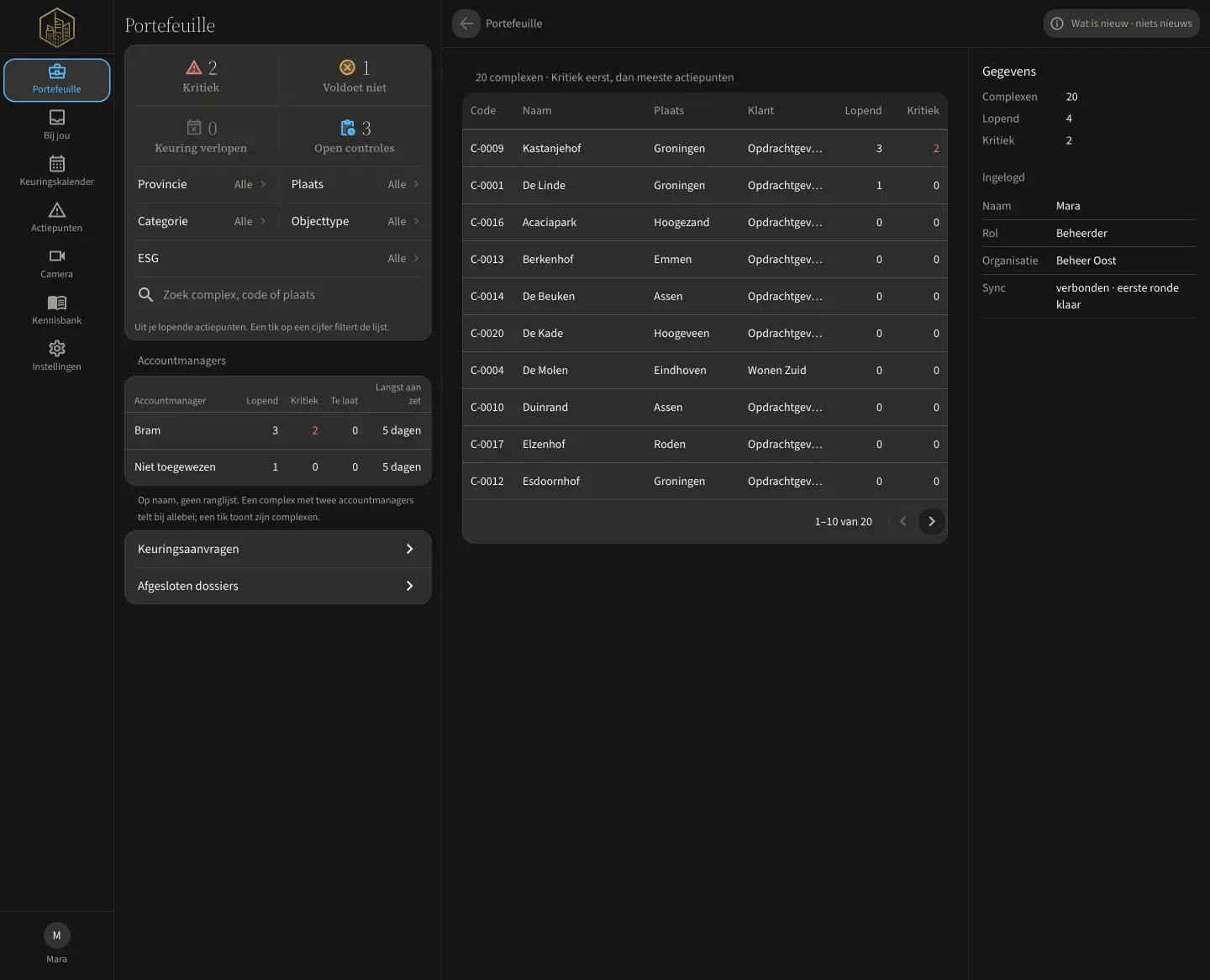Screen dimensions: 1210x980
Task: Open complex C-0017 Elzenhof
Action: 705,444
